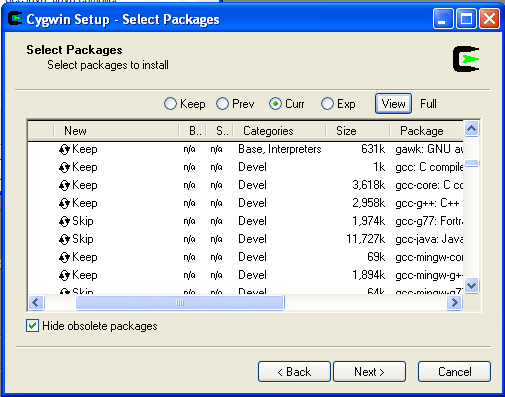Click 'gcc: C compiler' package name
Viewport: 505px width, 397px height.
(429, 167)
